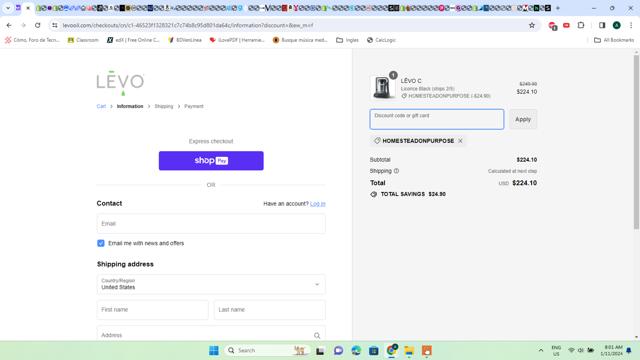Click the Information breadcrumb step

(x=130, y=106)
